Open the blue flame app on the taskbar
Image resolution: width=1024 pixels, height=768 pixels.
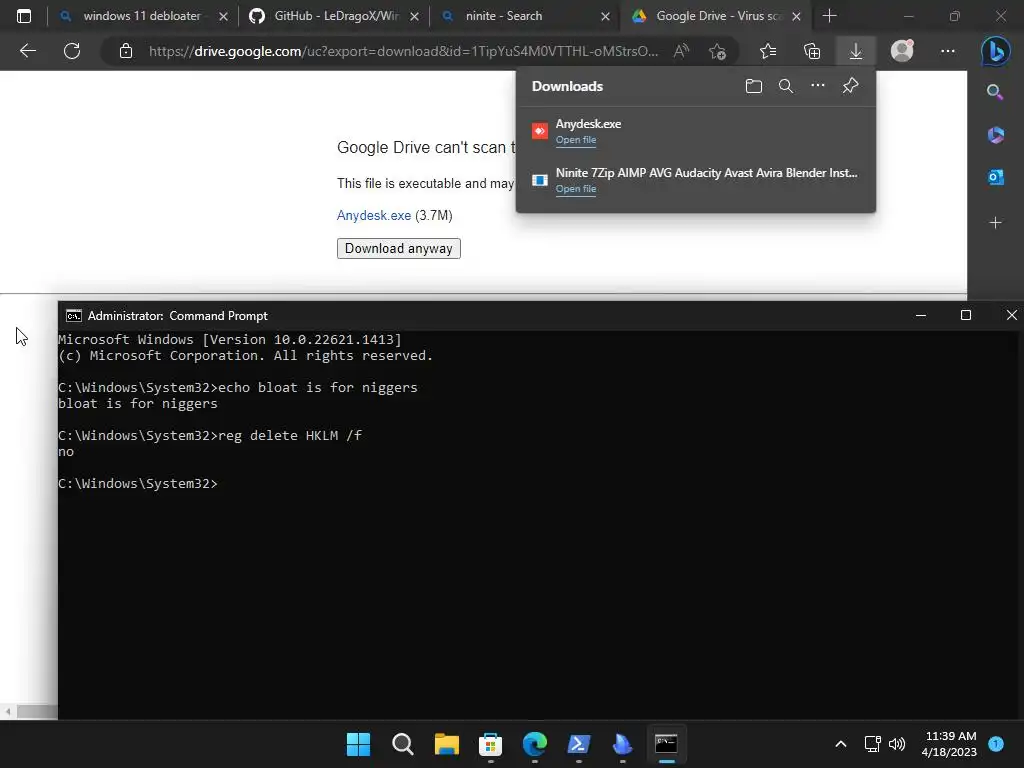(x=622, y=744)
